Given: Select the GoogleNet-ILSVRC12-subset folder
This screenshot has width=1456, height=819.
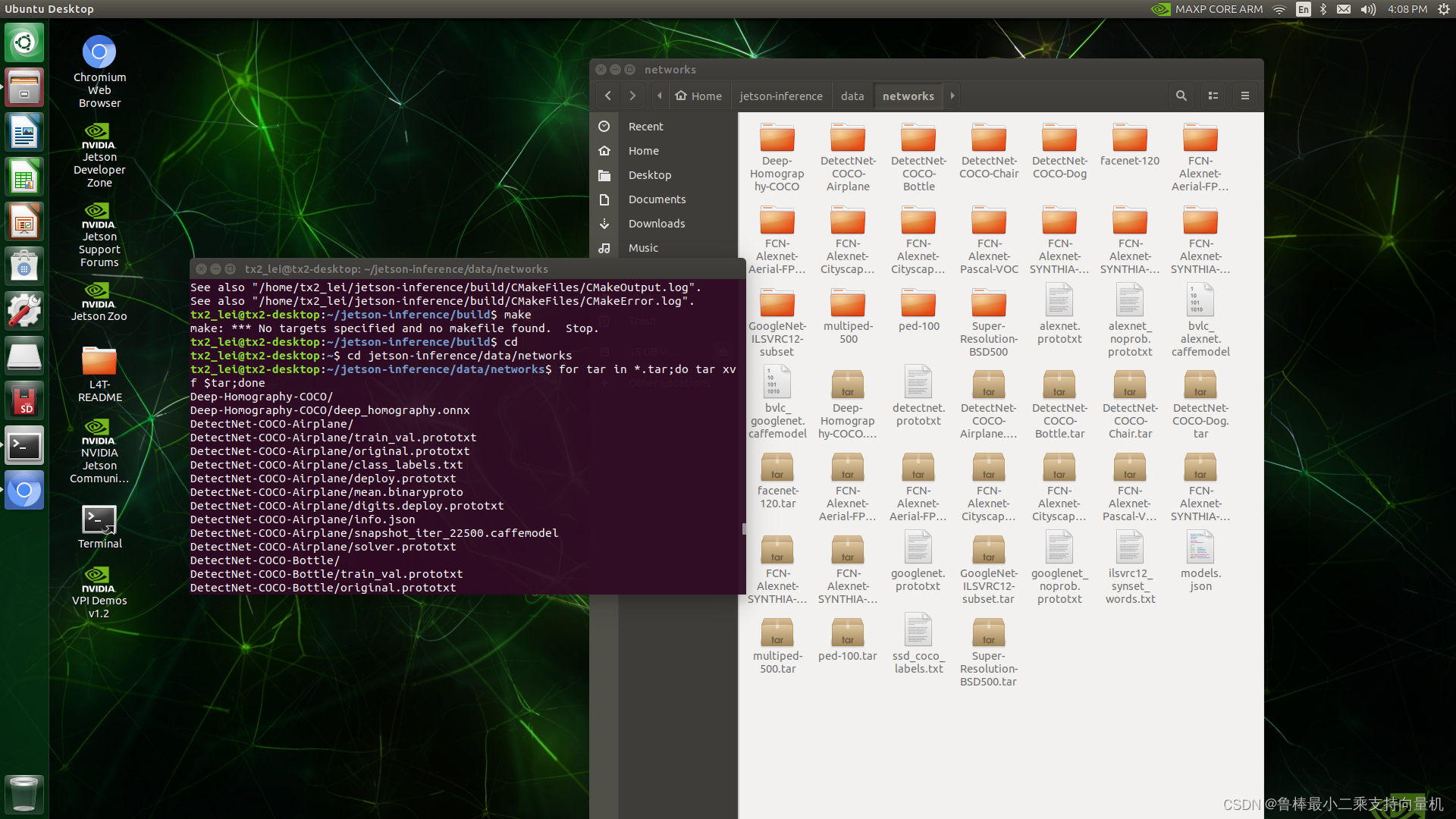Looking at the screenshot, I should point(777,322).
